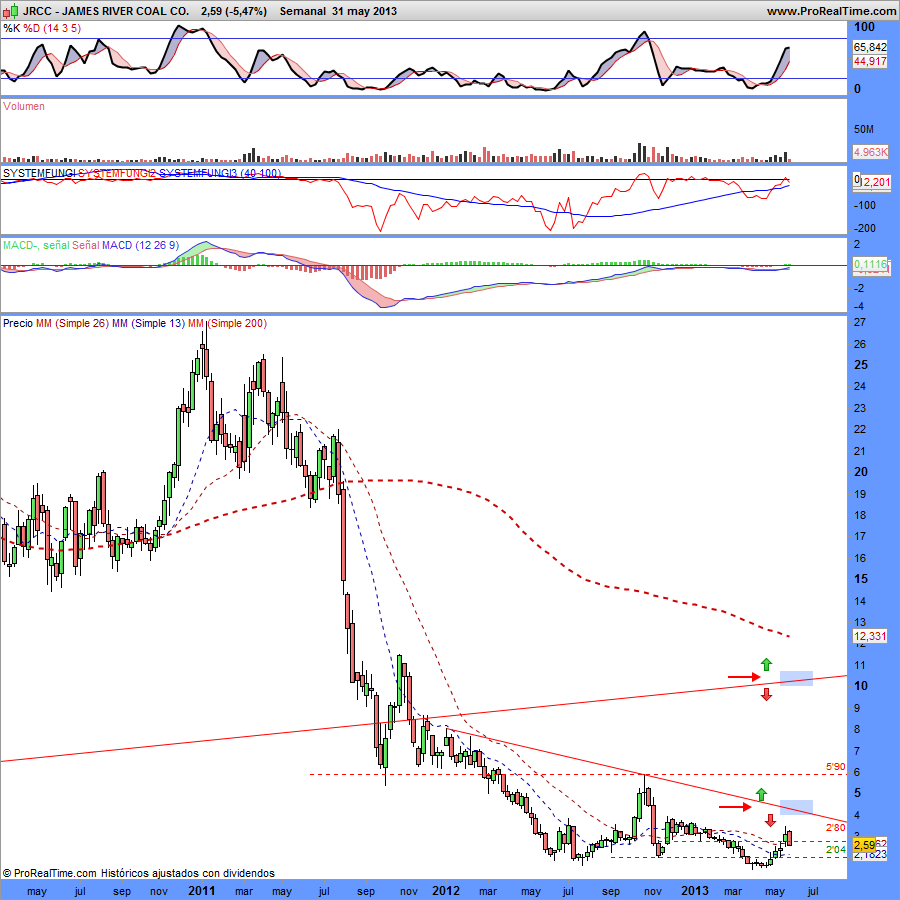
Task: Select the JRCC - JAMES RIVER COAL CO. title
Action: click(x=106, y=11)
